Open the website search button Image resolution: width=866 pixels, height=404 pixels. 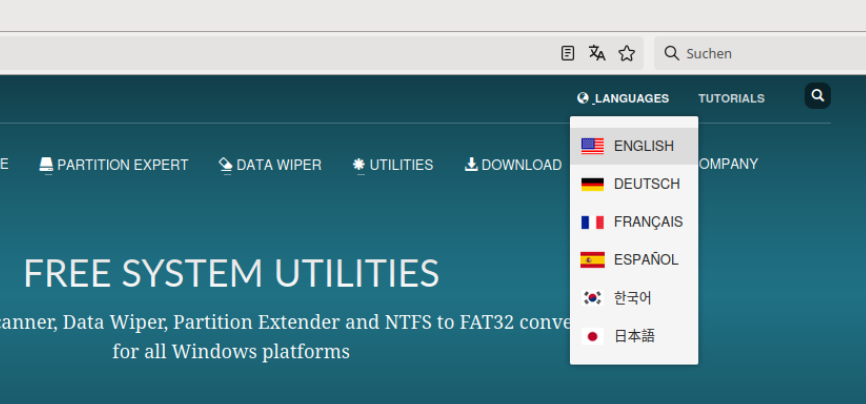(x=817, y=96)
